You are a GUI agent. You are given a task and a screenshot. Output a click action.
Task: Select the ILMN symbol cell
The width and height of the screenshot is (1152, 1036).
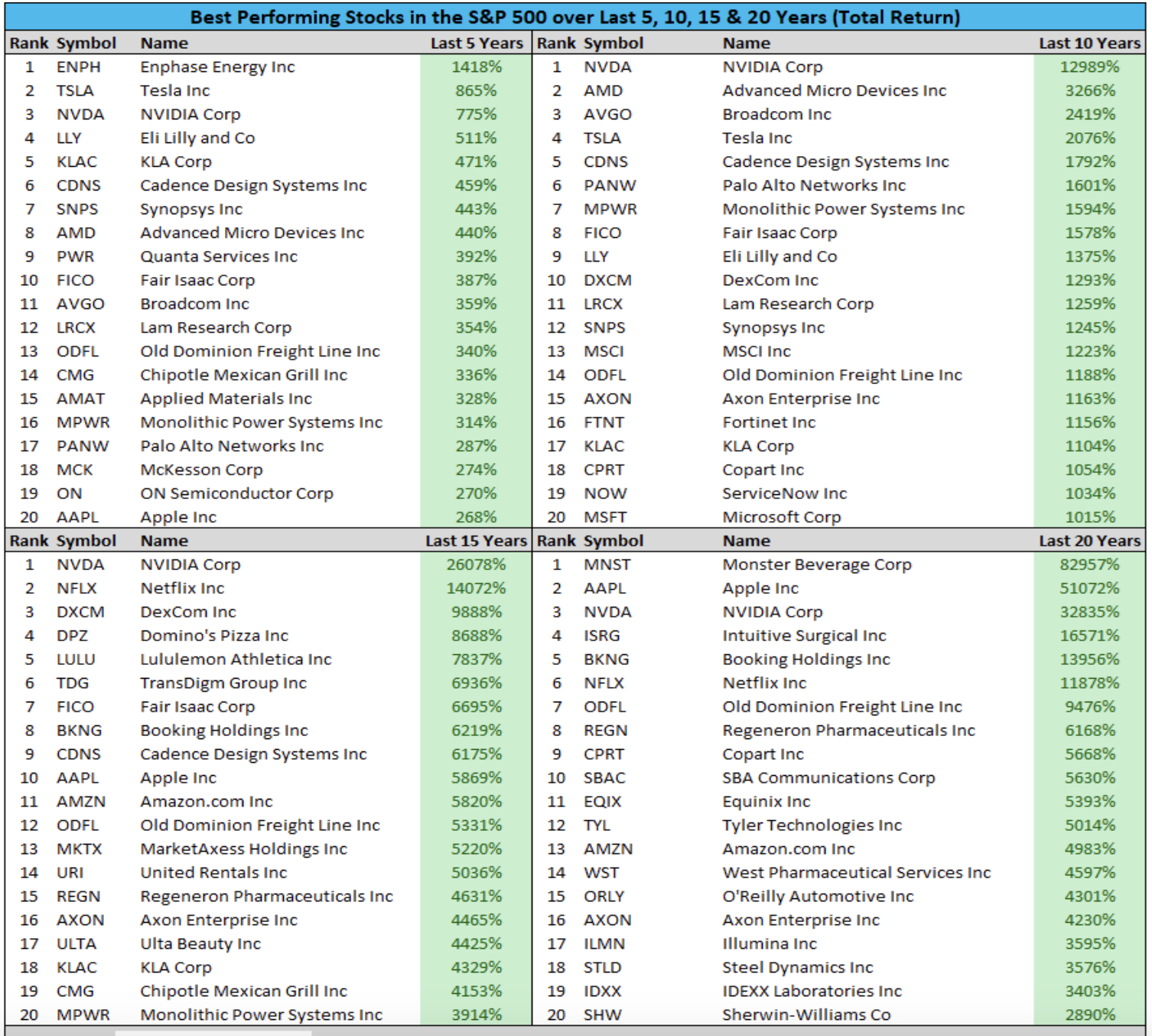click(604, 943)
